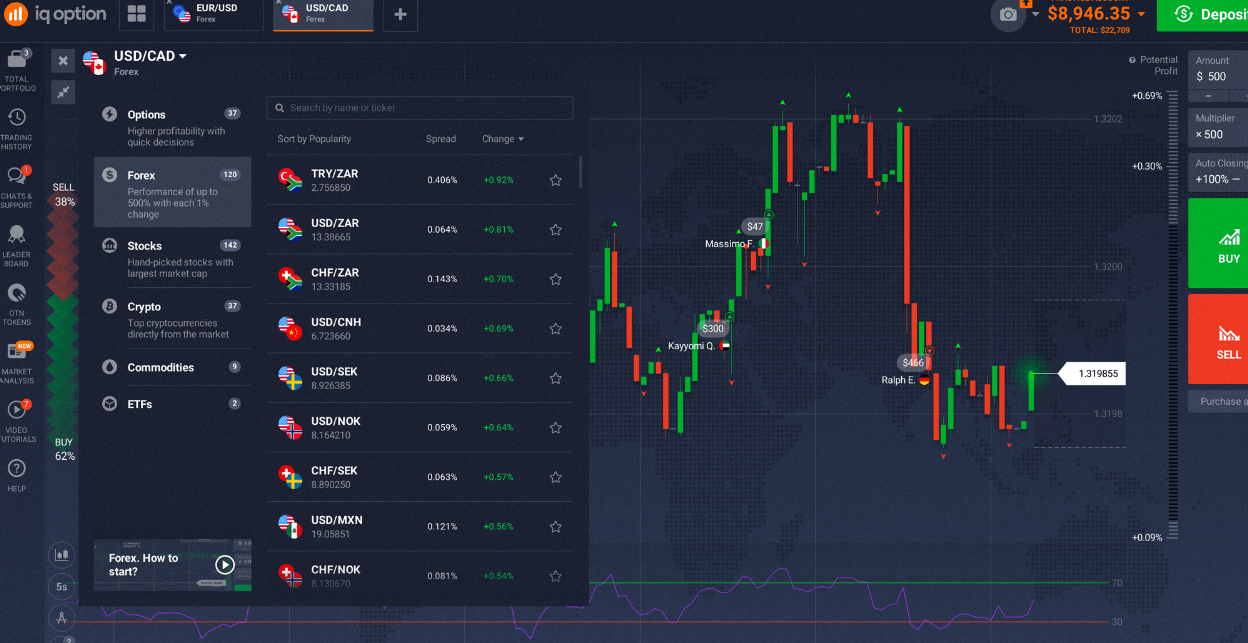The height and width of the screenshot is (643, 1248).
Task: Select the USD/CNH asset row
Action: coord(420,328)
